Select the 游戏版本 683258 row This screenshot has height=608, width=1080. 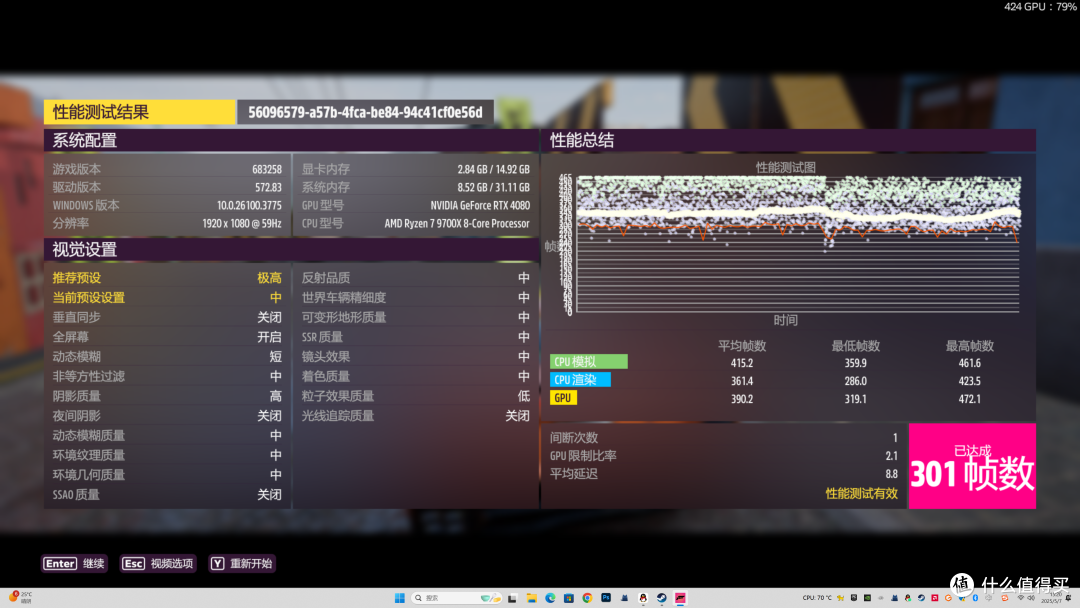click(x=167, y=169)
